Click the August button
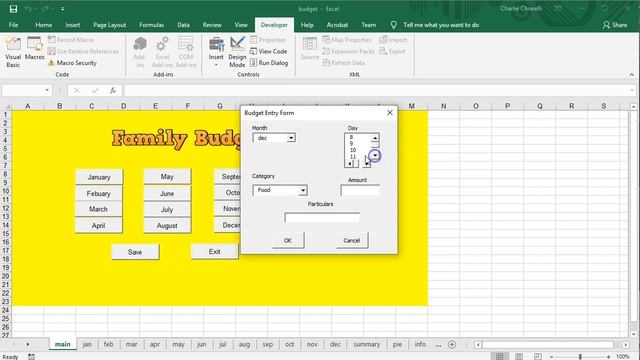640x360 pixels. [x=167, y=225]
